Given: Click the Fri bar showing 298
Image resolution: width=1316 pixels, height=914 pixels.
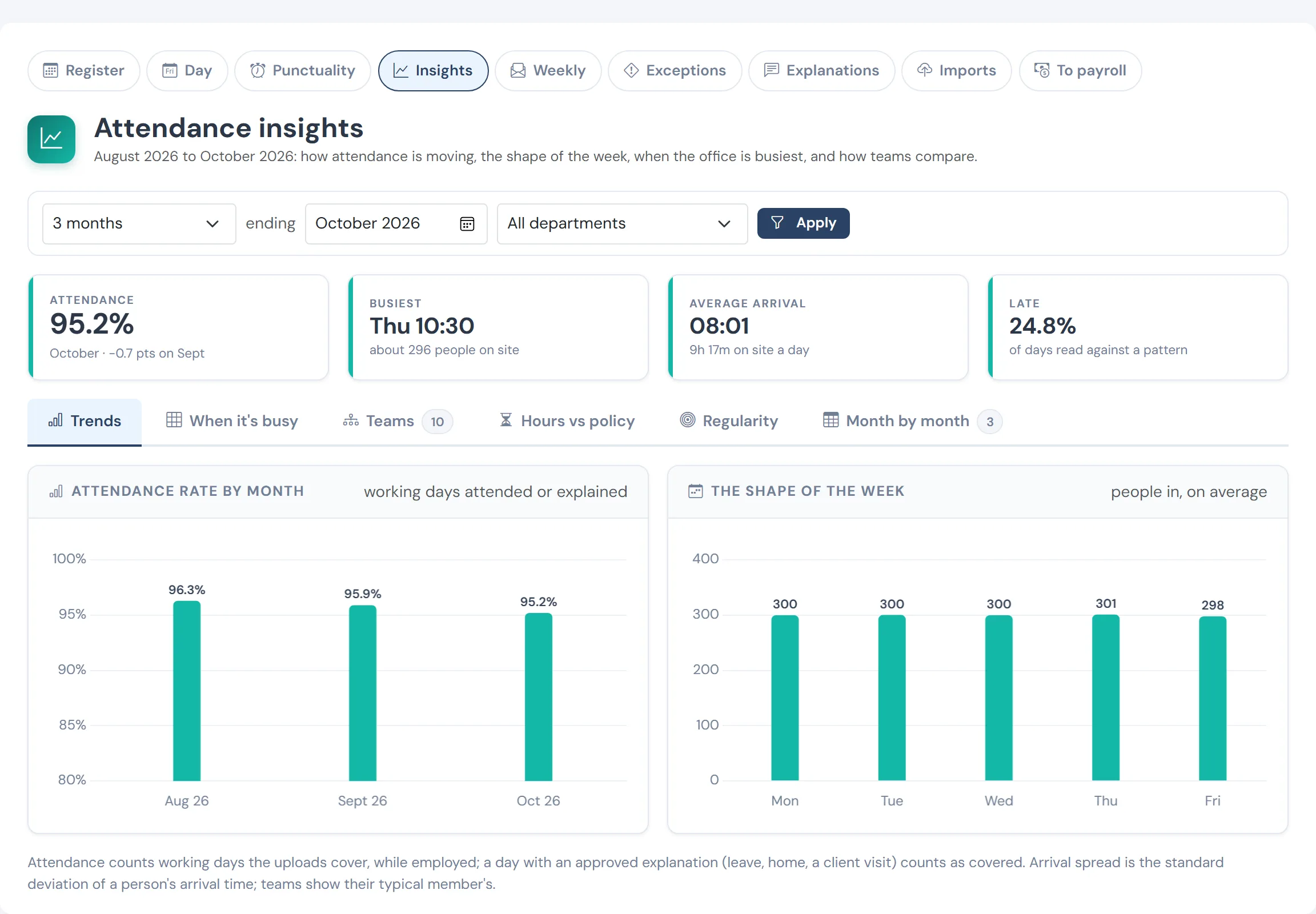Looking at the screenshot, I should coord(1213,698).
